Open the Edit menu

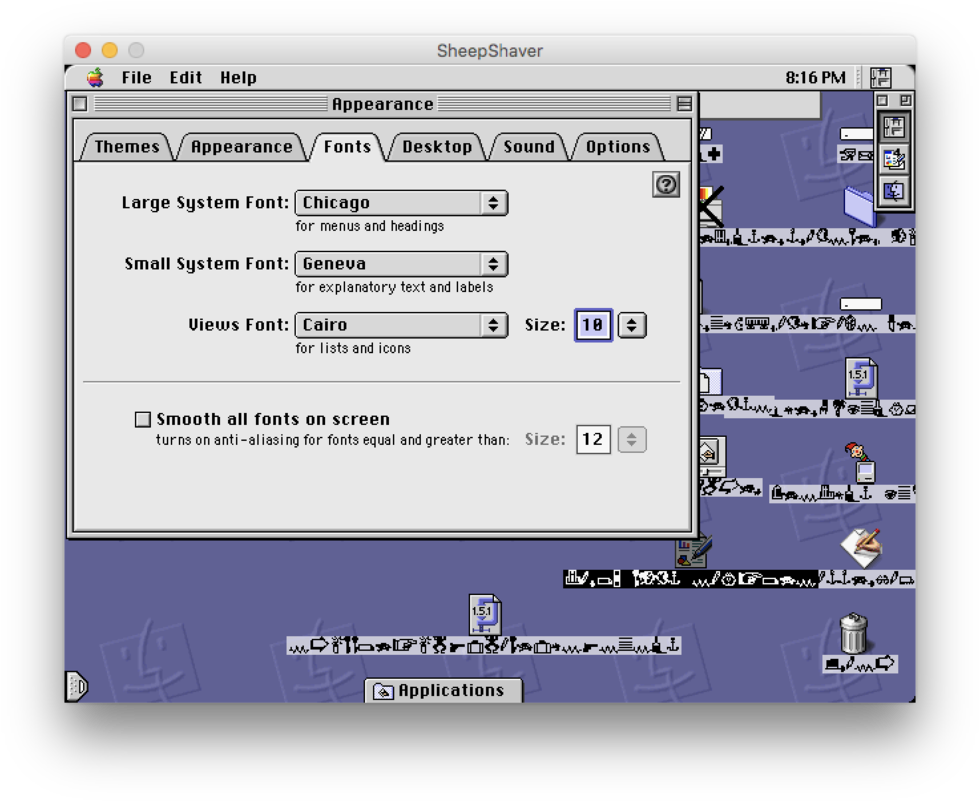click(x=185, y=78)
